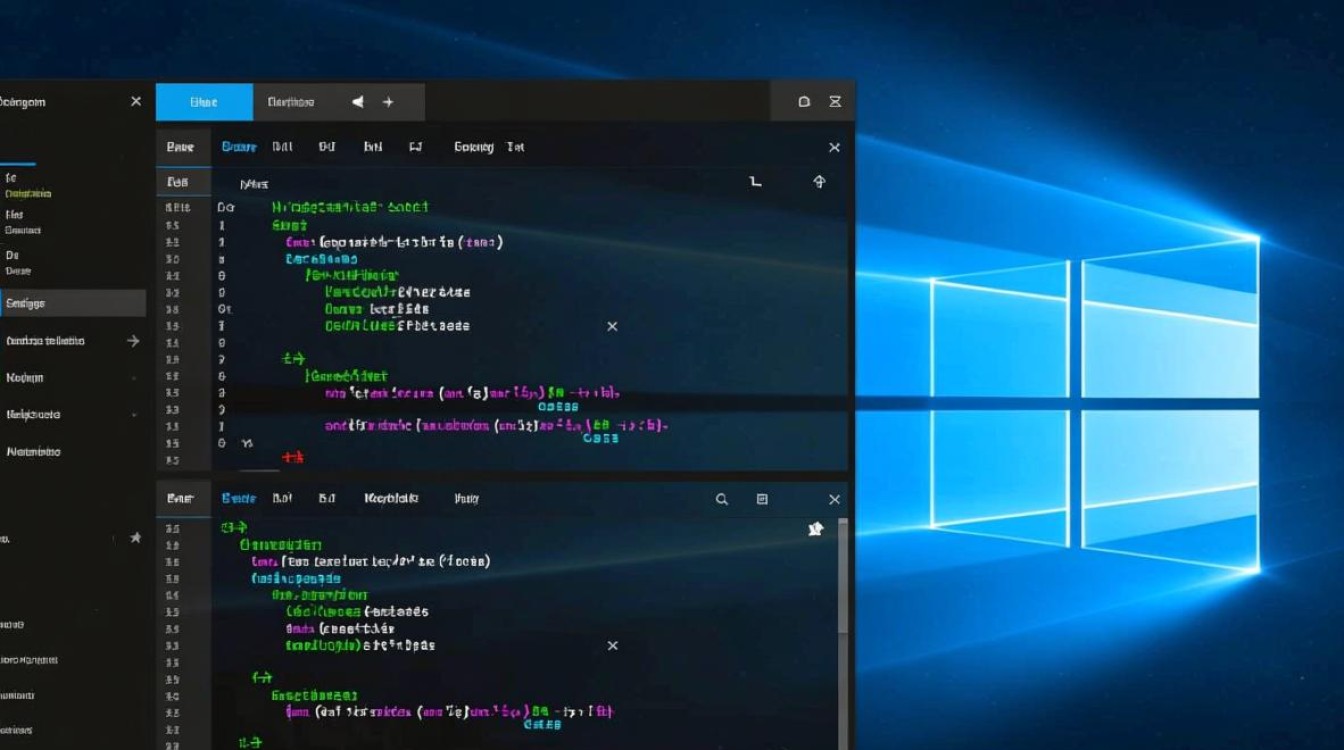Dismiss the inline X marker in the upper code pane
1344x750 pixels.
pos(613,327)
